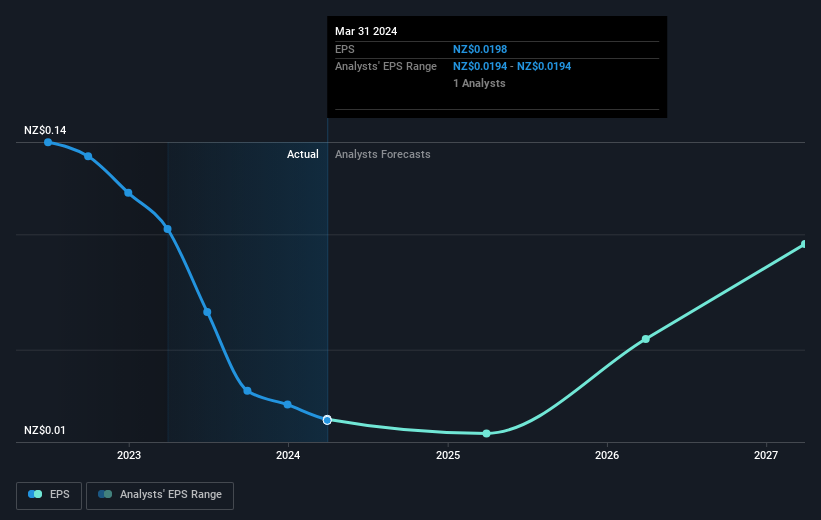The width and height of the screenshot is (821, 520).
Task: Select the highlighted Mar 31 2024 data point
Action: click(327, 420)
